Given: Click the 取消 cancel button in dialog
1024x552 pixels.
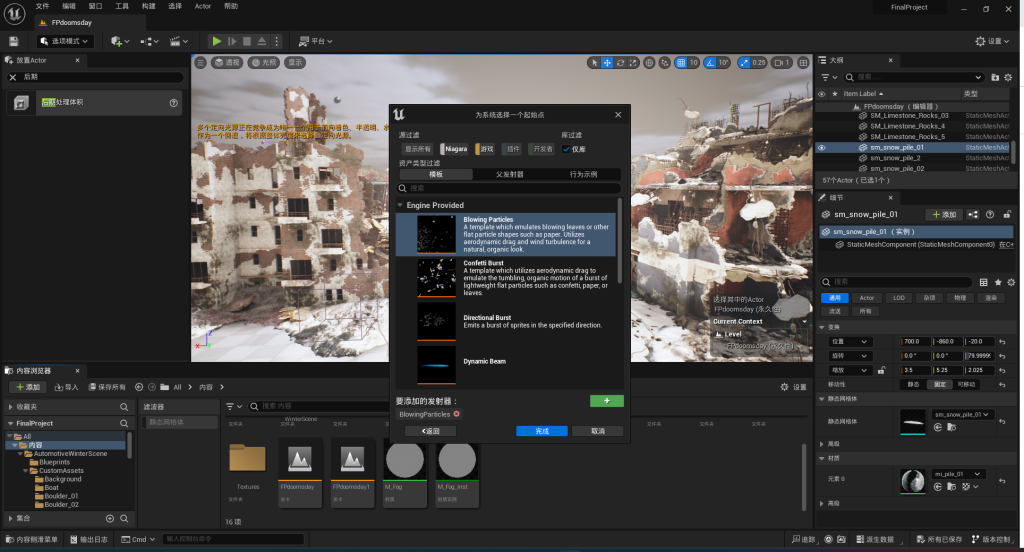Looking at the screenshot, I should [598, 431].
